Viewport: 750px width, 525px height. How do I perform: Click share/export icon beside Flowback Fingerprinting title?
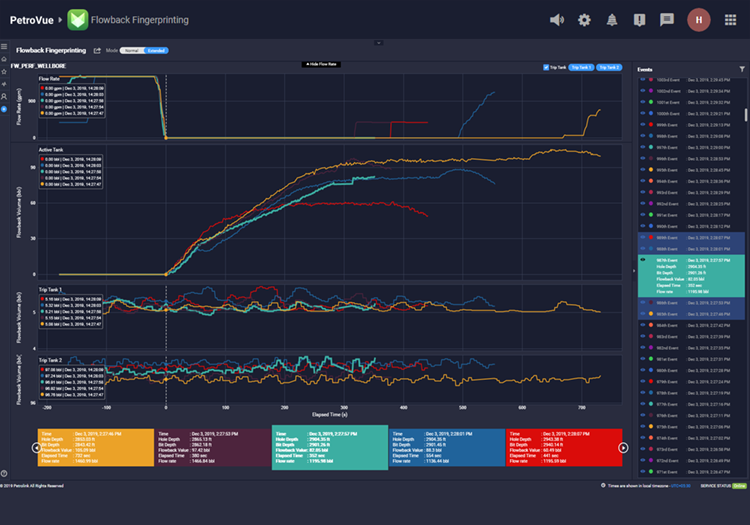pos(97,51)
